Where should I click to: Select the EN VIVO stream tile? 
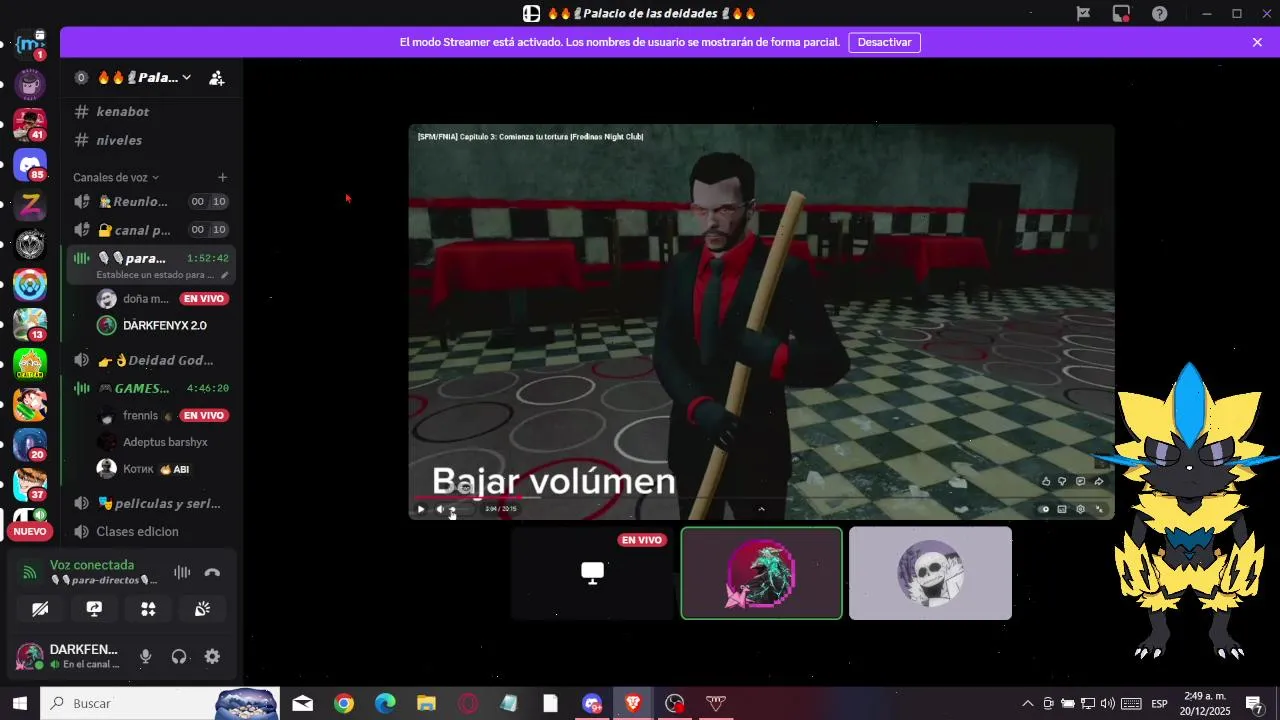pos(592,573)
